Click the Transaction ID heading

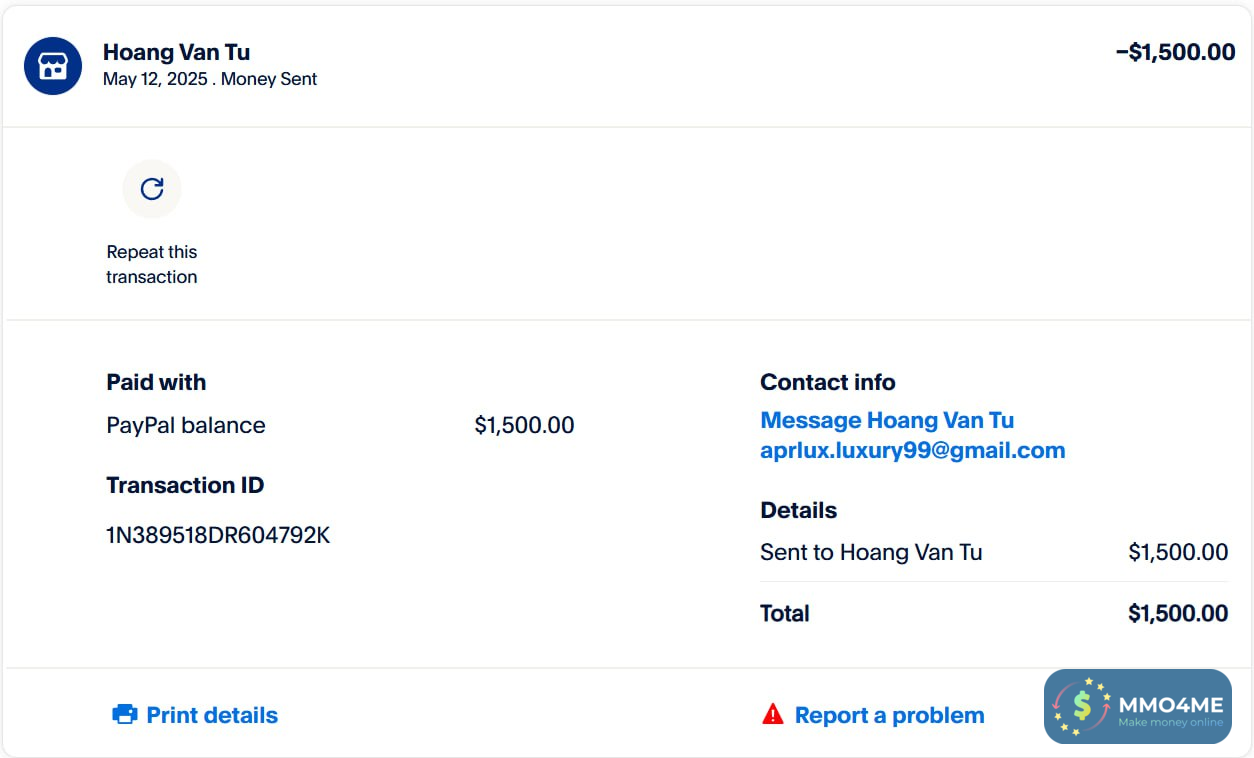185,485
